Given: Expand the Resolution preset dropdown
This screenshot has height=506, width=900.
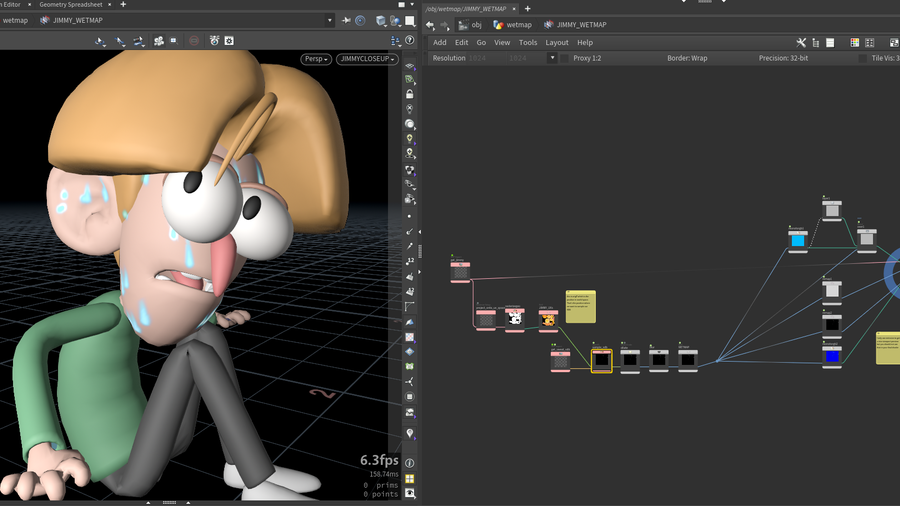Looking at the screenshot, I should tap(551, 58).
